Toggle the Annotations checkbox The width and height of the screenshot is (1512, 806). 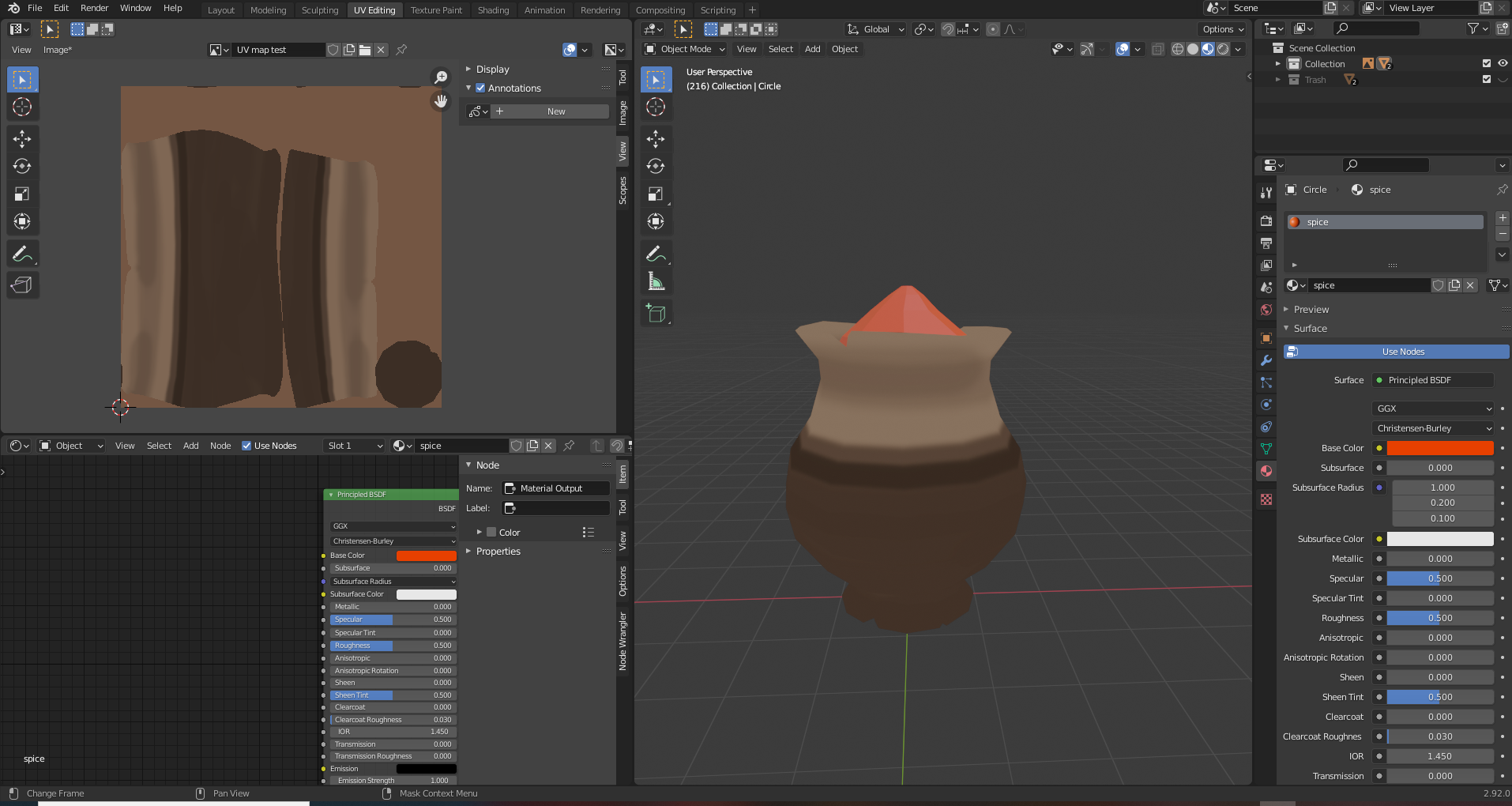pyautogui.click(x=480, y=89)
